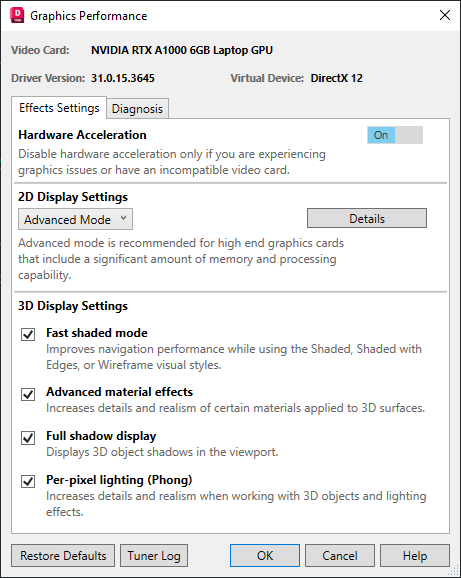Switch to the Diagnosis tab
Image resolution: width=461 pixels, height=578 pixels.
[x=137, y=109]
